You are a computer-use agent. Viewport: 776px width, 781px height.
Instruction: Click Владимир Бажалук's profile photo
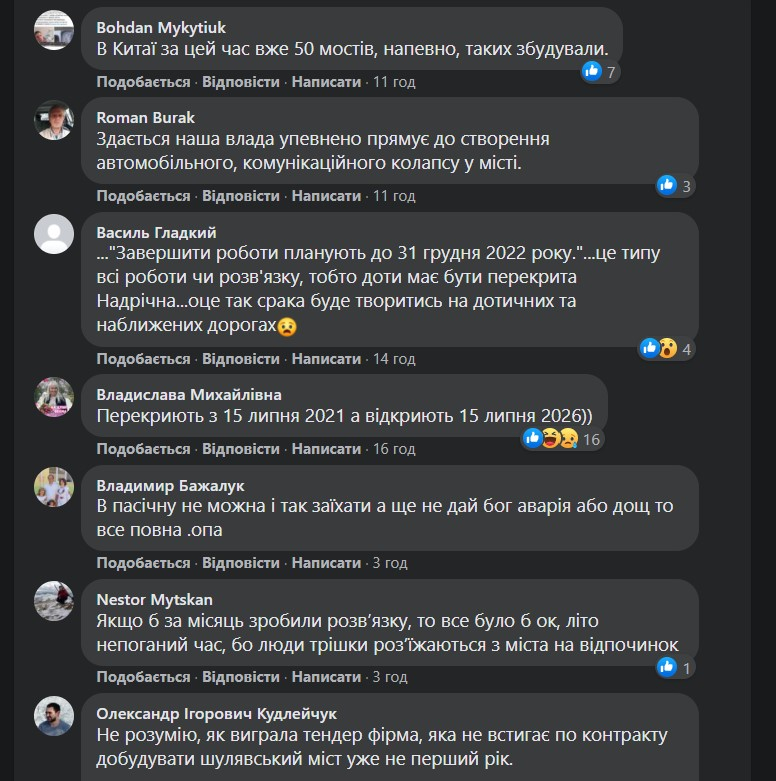pos(54,487)
